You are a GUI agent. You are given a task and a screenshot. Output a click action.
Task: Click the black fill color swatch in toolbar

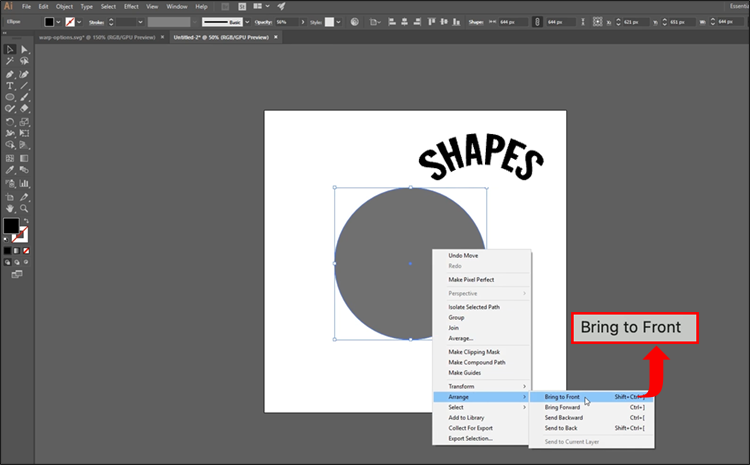[x=11, y=227]
